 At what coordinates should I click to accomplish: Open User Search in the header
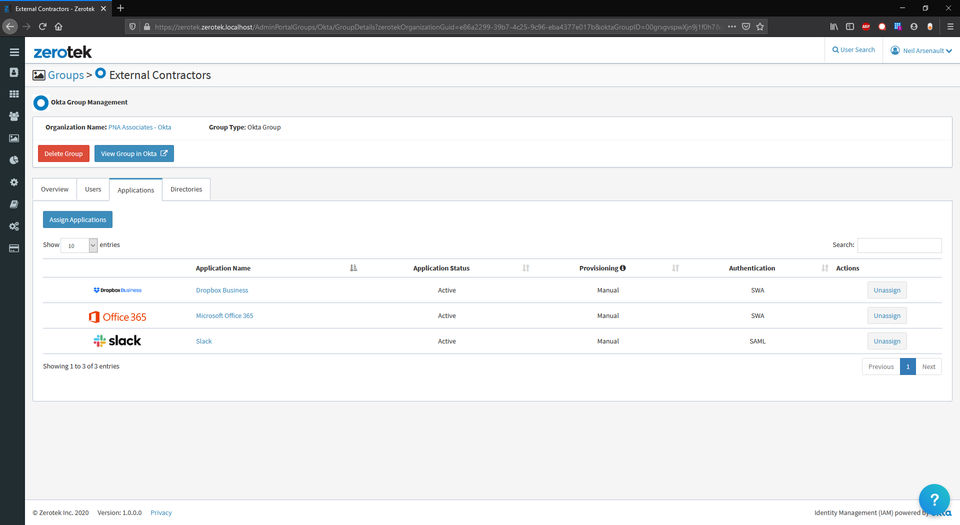click(x=853, y=50)
